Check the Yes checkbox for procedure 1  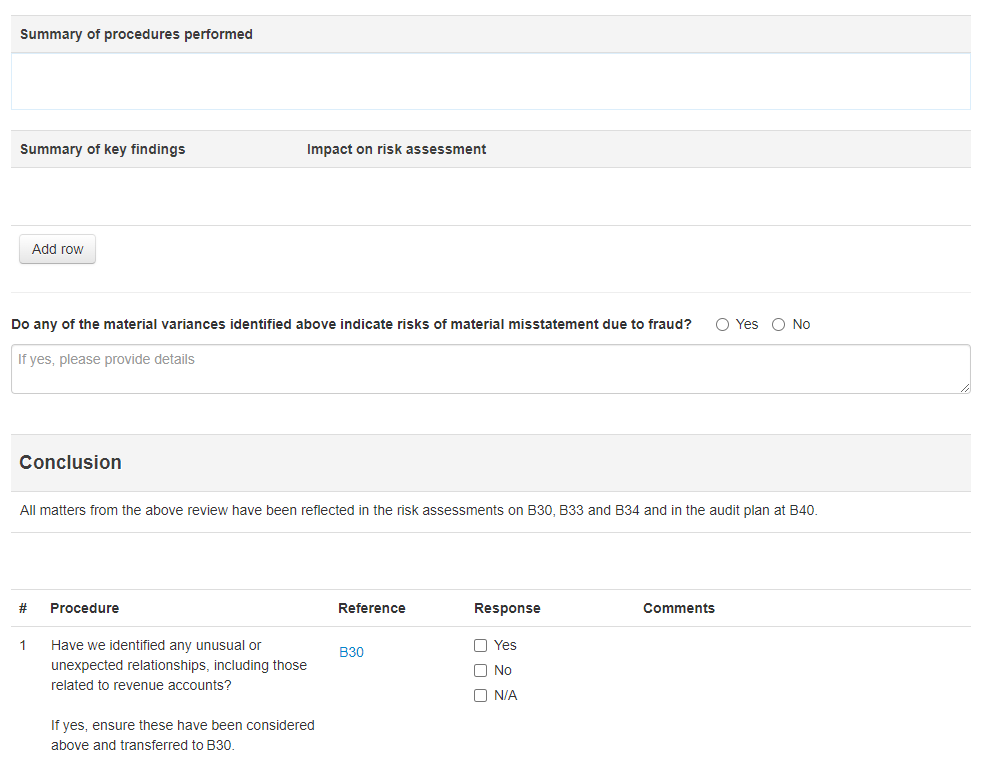tap(481, 645)
